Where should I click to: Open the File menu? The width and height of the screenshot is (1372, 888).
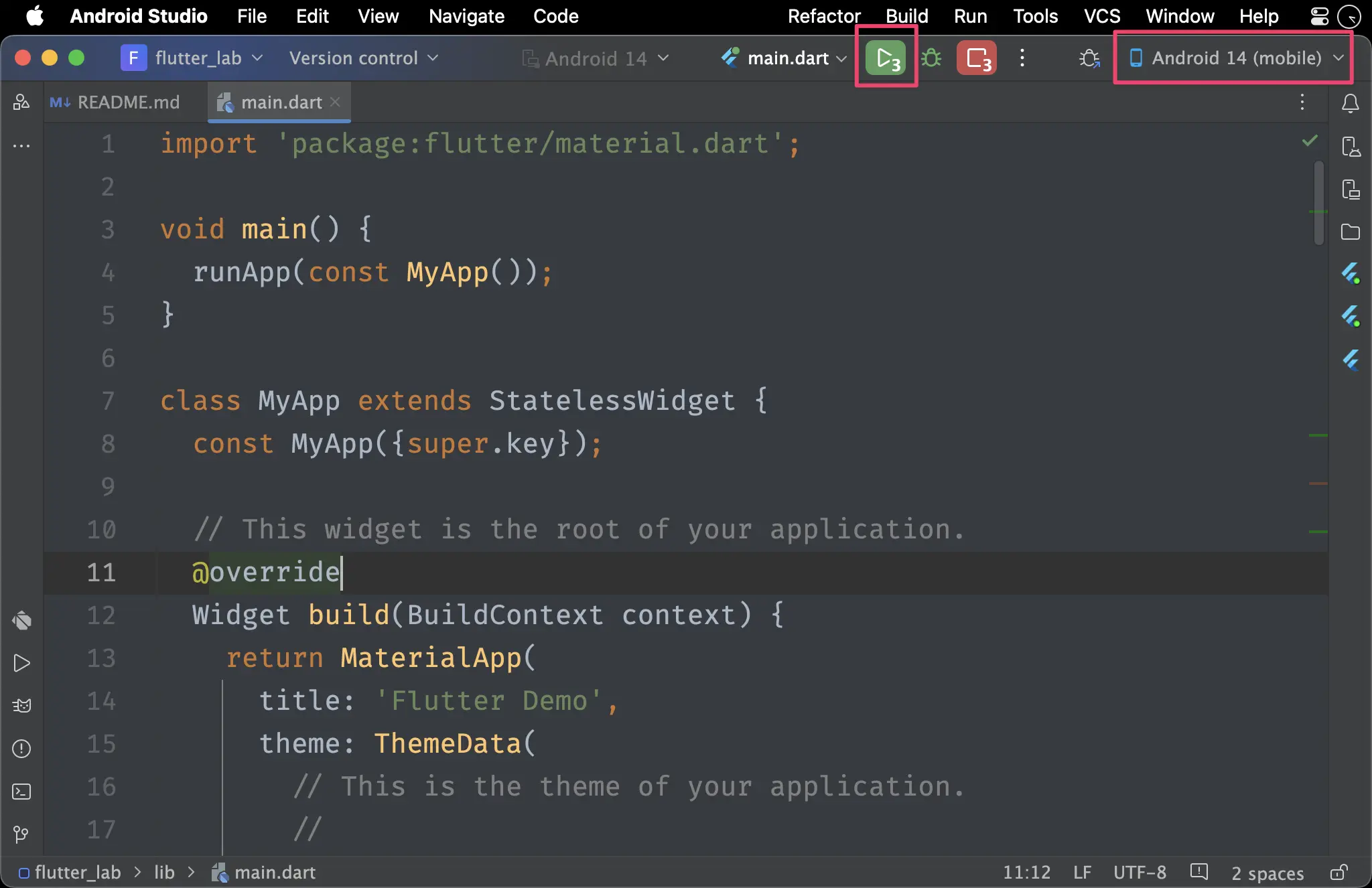252,16
